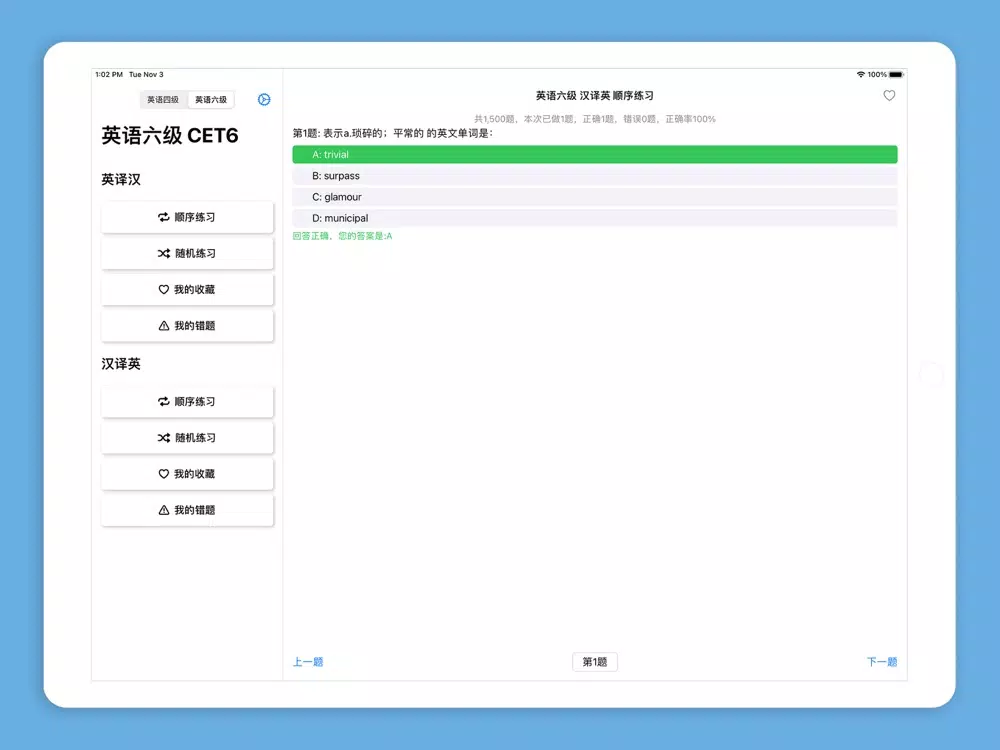The image size is (1000, 750).
Task: Open 汉译英 我的收藏
Action: coord(187,474)
